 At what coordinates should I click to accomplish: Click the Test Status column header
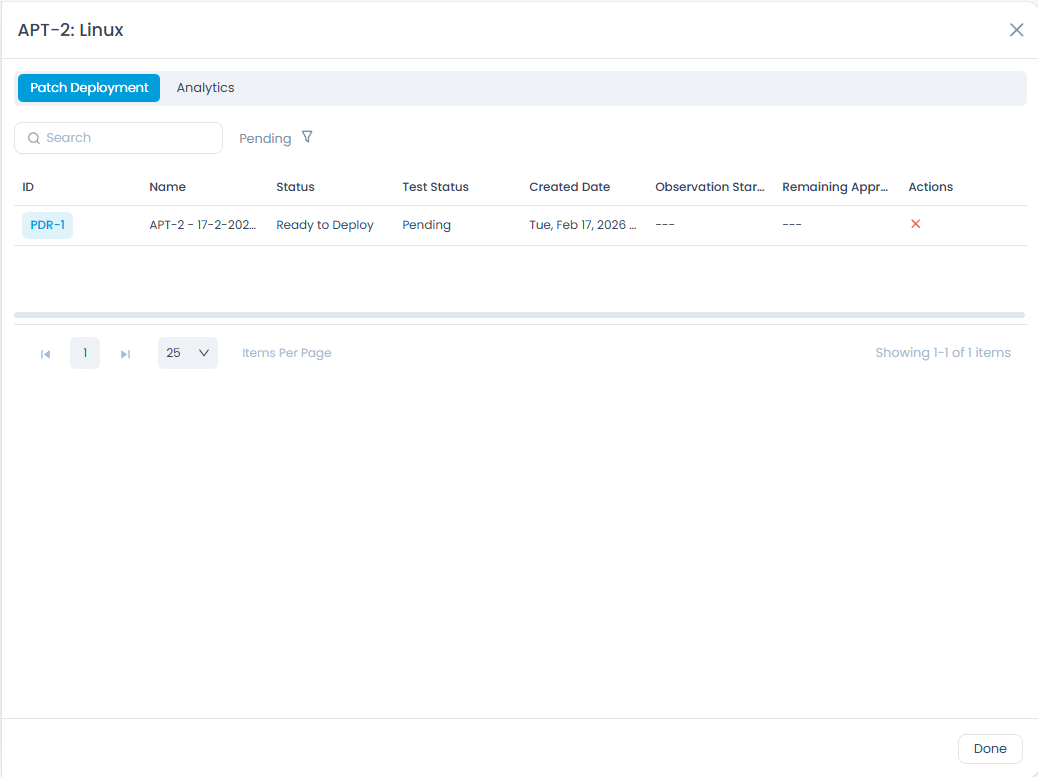[x=435, y=187]
